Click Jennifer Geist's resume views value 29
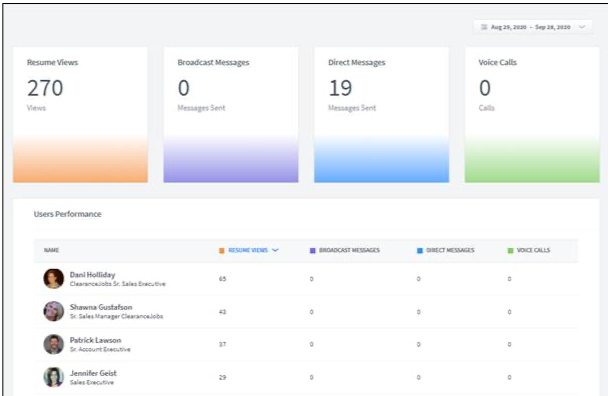The width and height of the screenshot is (608, 396). click(222, 377)
